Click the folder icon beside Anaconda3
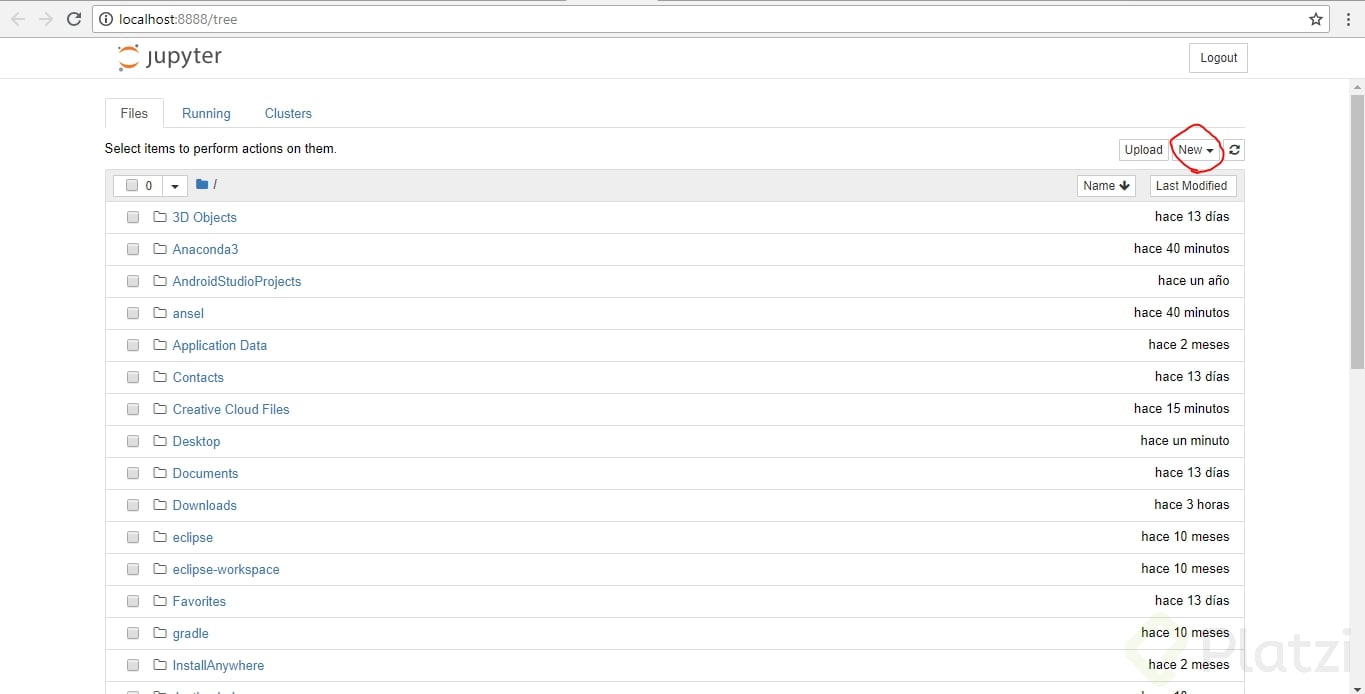The width and height of the screenshot is (1365, 694). tap(160, 249)
